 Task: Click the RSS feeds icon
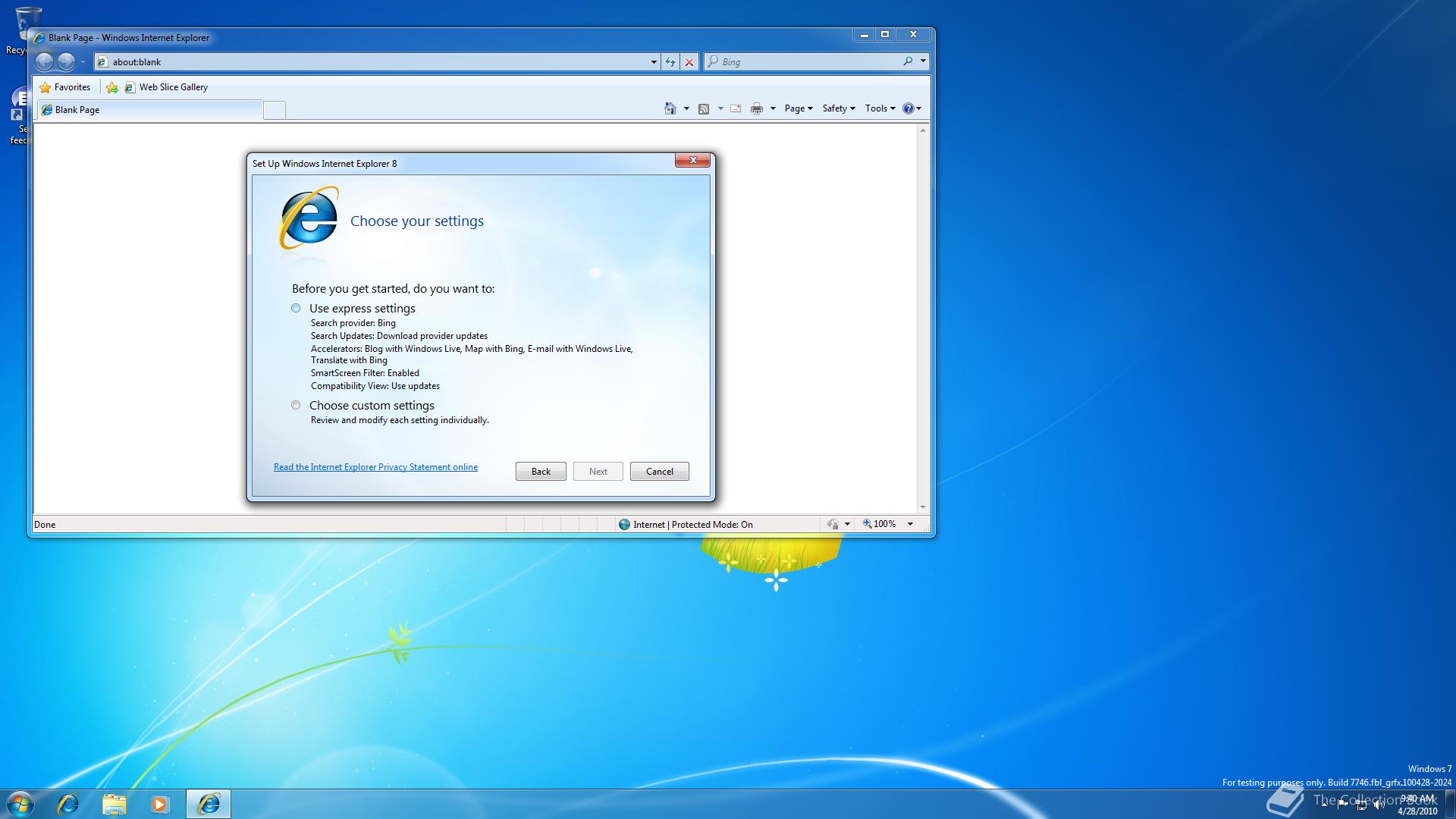(x=704, y=108)
